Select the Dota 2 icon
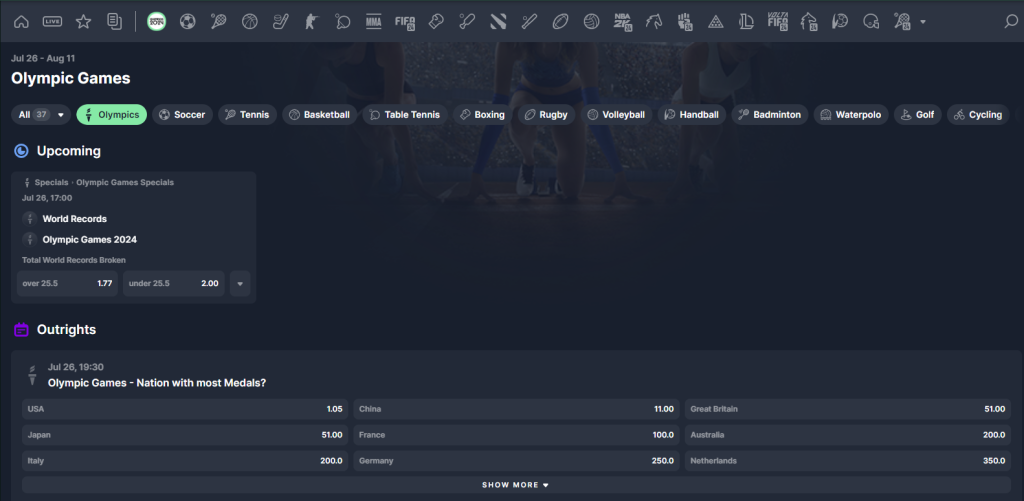The height and width of the screenshot is (501, 1024). pyautogui.click(x=498, y=22)
